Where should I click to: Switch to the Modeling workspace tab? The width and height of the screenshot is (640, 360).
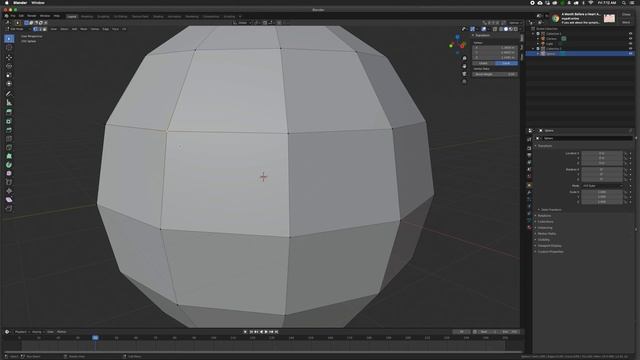[x=87, y=17]
